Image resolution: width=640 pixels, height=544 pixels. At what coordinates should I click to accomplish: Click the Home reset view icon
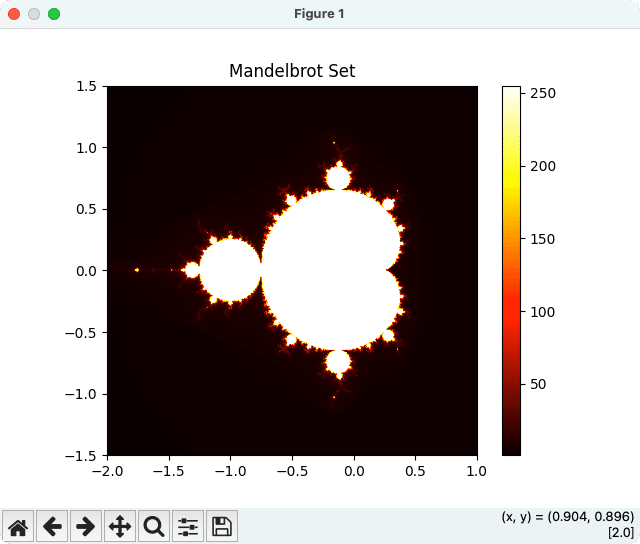(18, 526)
